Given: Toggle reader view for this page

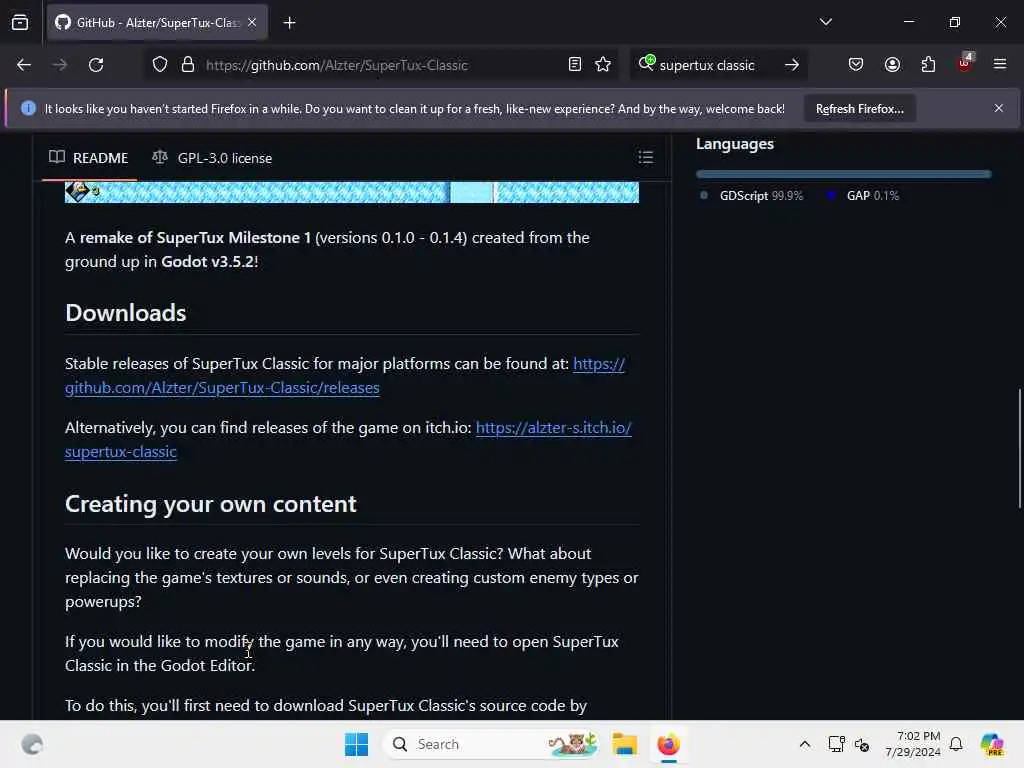Looking at the screenshot, I should click(575, 65).
